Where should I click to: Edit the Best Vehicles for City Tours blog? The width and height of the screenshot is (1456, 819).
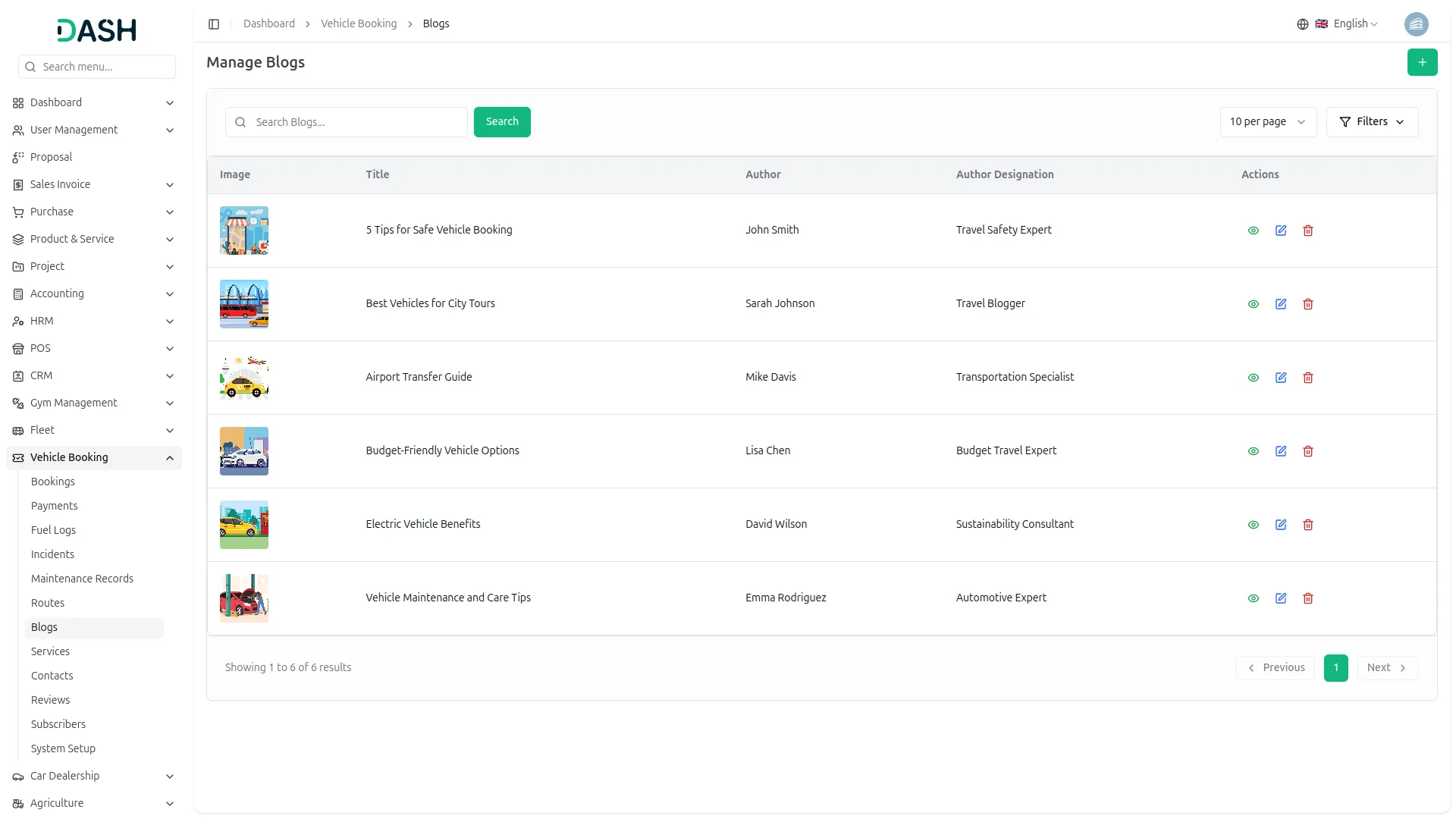point(1281,304)
